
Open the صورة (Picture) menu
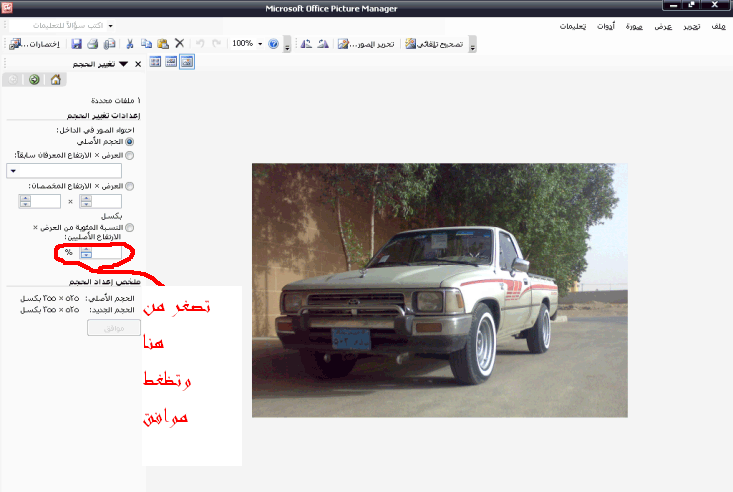634,27
